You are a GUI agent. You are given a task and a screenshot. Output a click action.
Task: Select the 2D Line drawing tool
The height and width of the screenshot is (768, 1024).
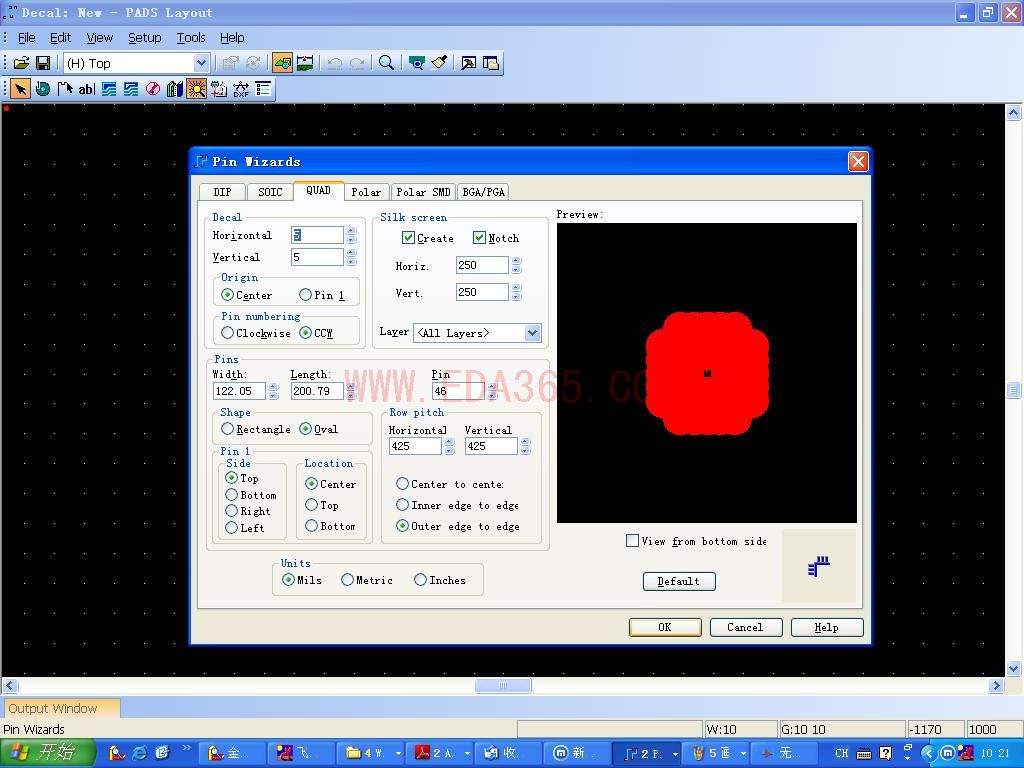click(65, 89)
